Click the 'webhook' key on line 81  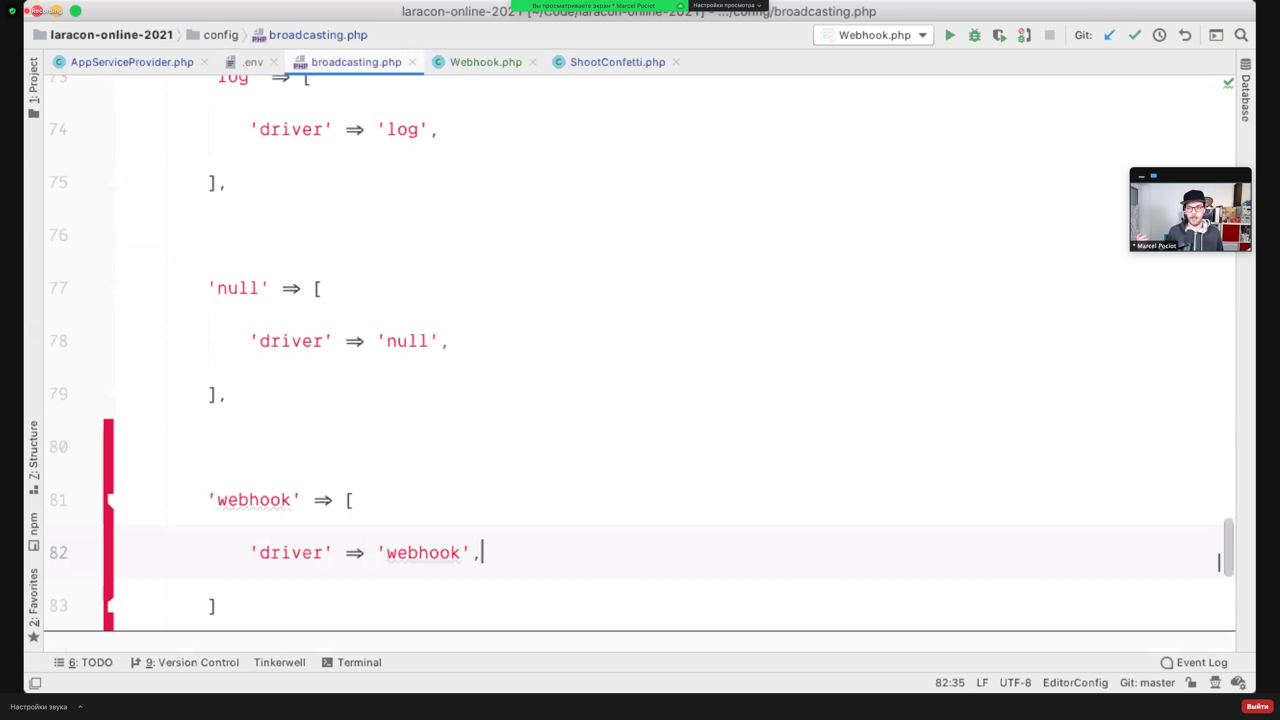click(254, 500)
